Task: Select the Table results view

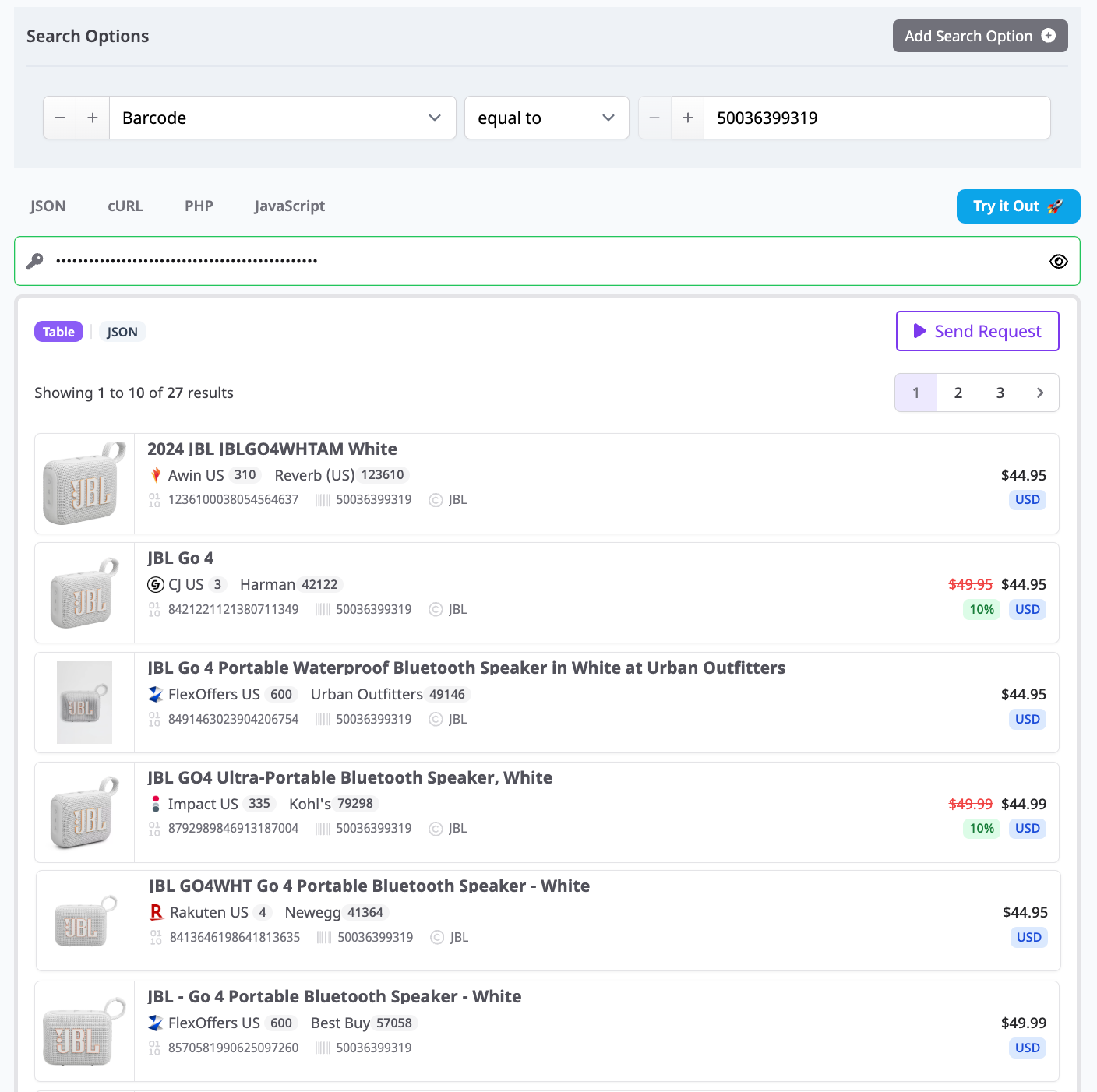Action: [58, 332]
